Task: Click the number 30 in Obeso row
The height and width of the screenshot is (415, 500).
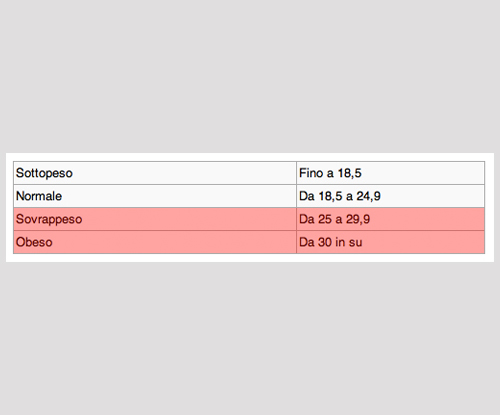Action: point(325,242)
